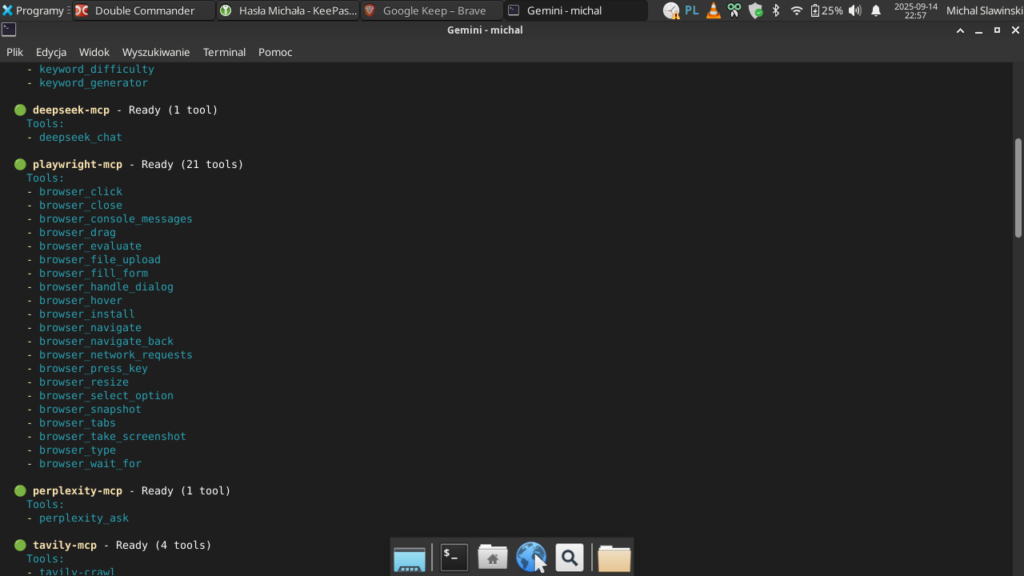Click the scissors screenshot tray icon
Screen dimensions: 1024x576
tap(734, 11)
